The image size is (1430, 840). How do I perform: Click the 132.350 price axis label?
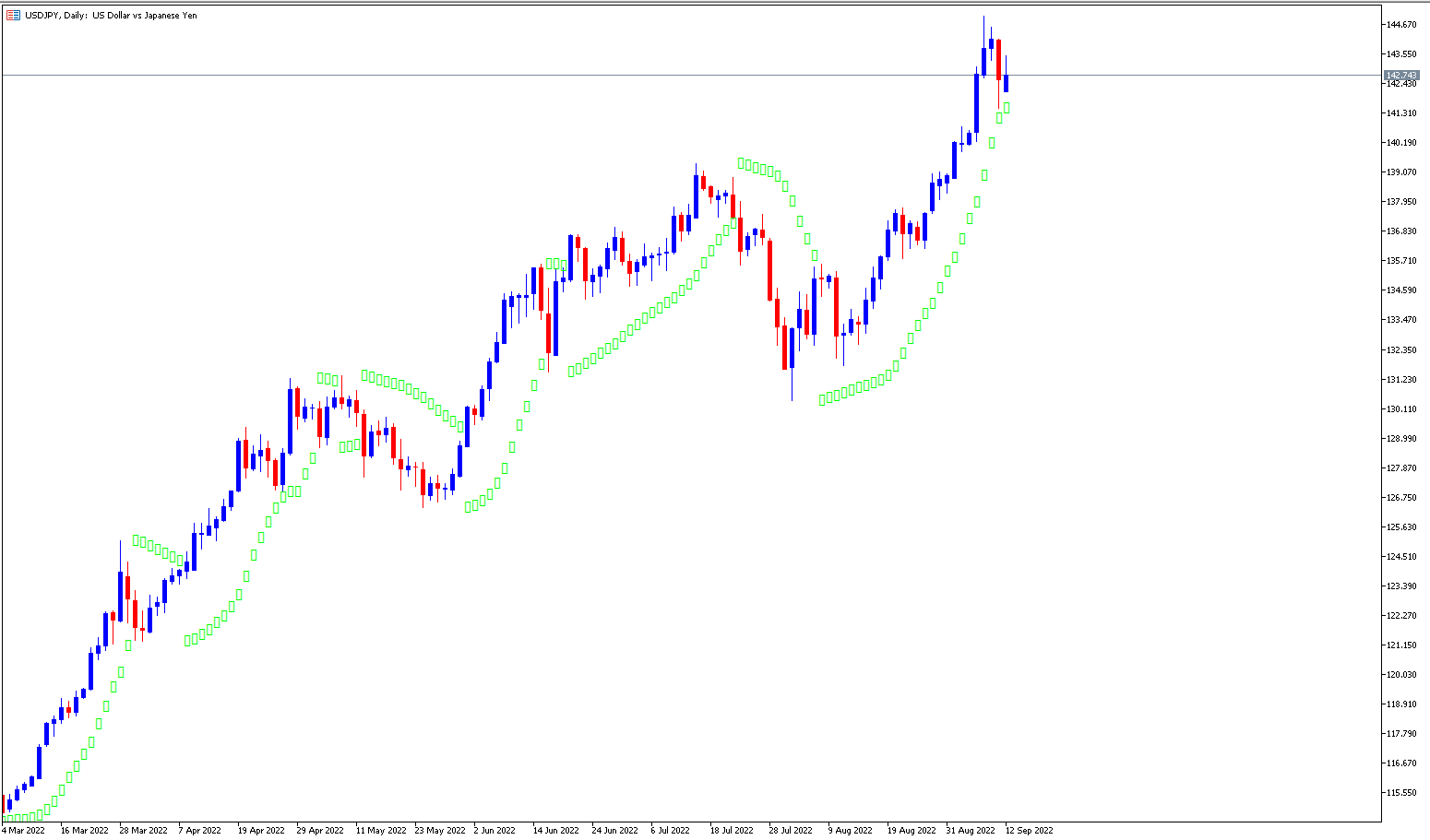[1401, 349]
